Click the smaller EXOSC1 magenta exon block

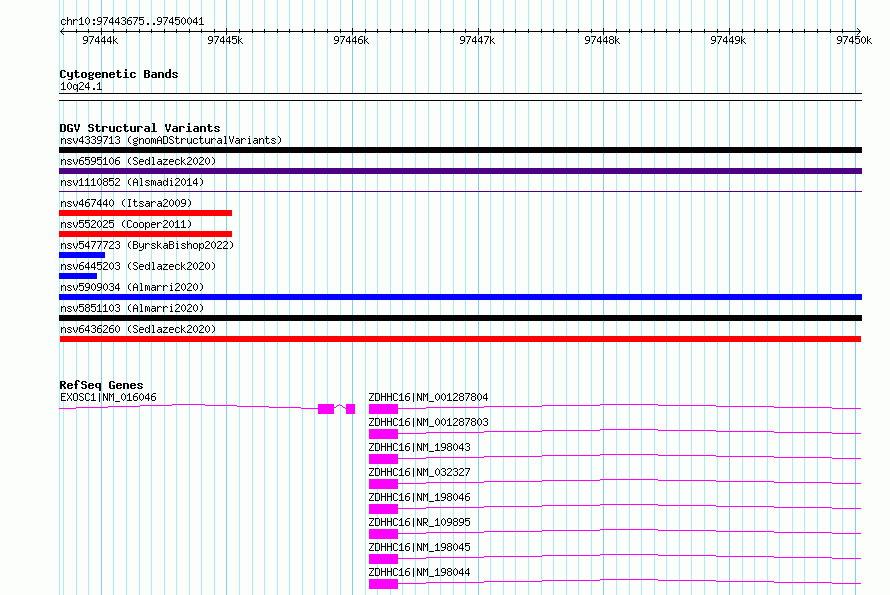[x=350, y=409]
